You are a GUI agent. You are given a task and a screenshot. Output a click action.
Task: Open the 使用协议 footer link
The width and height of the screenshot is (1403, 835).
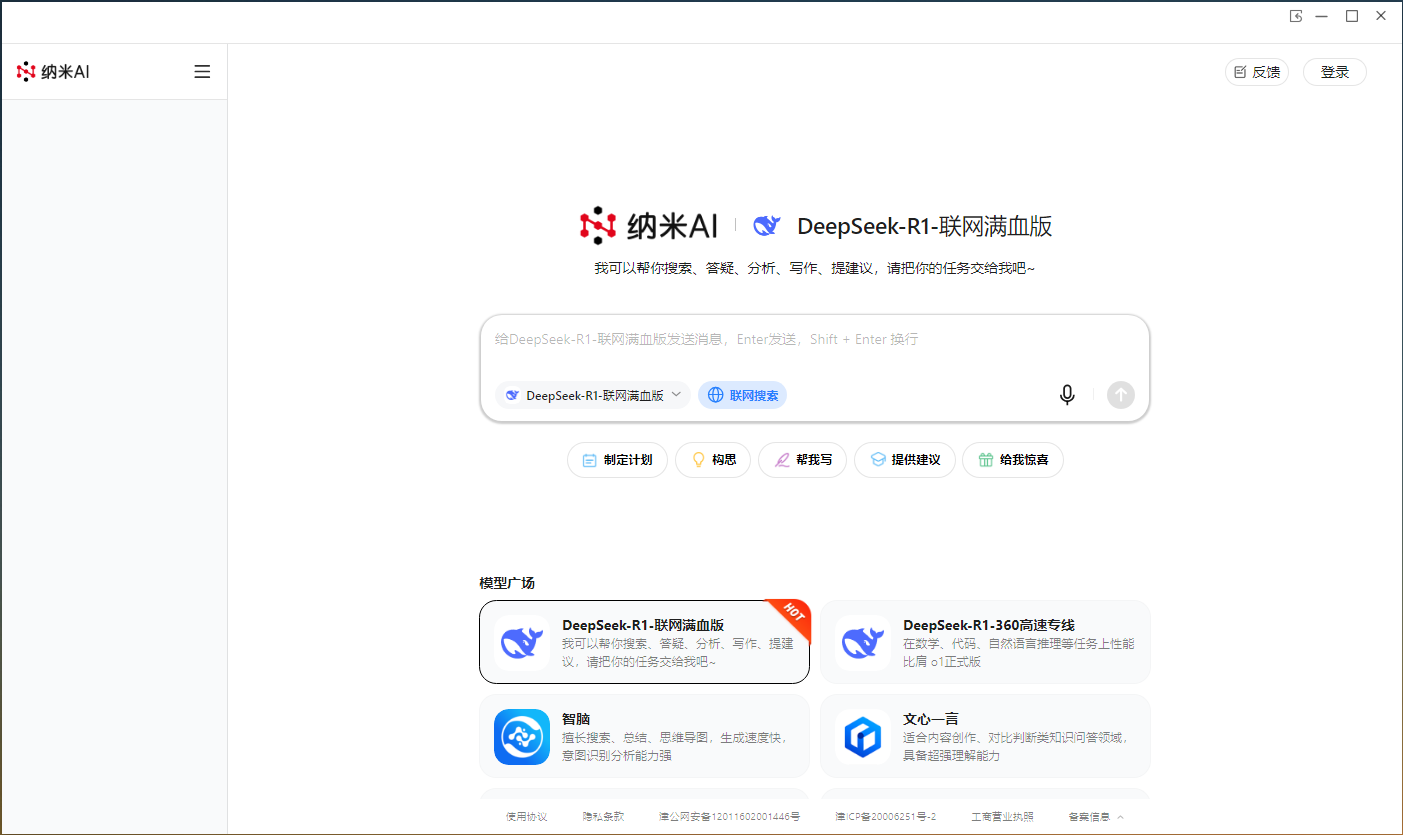point(526,817)
